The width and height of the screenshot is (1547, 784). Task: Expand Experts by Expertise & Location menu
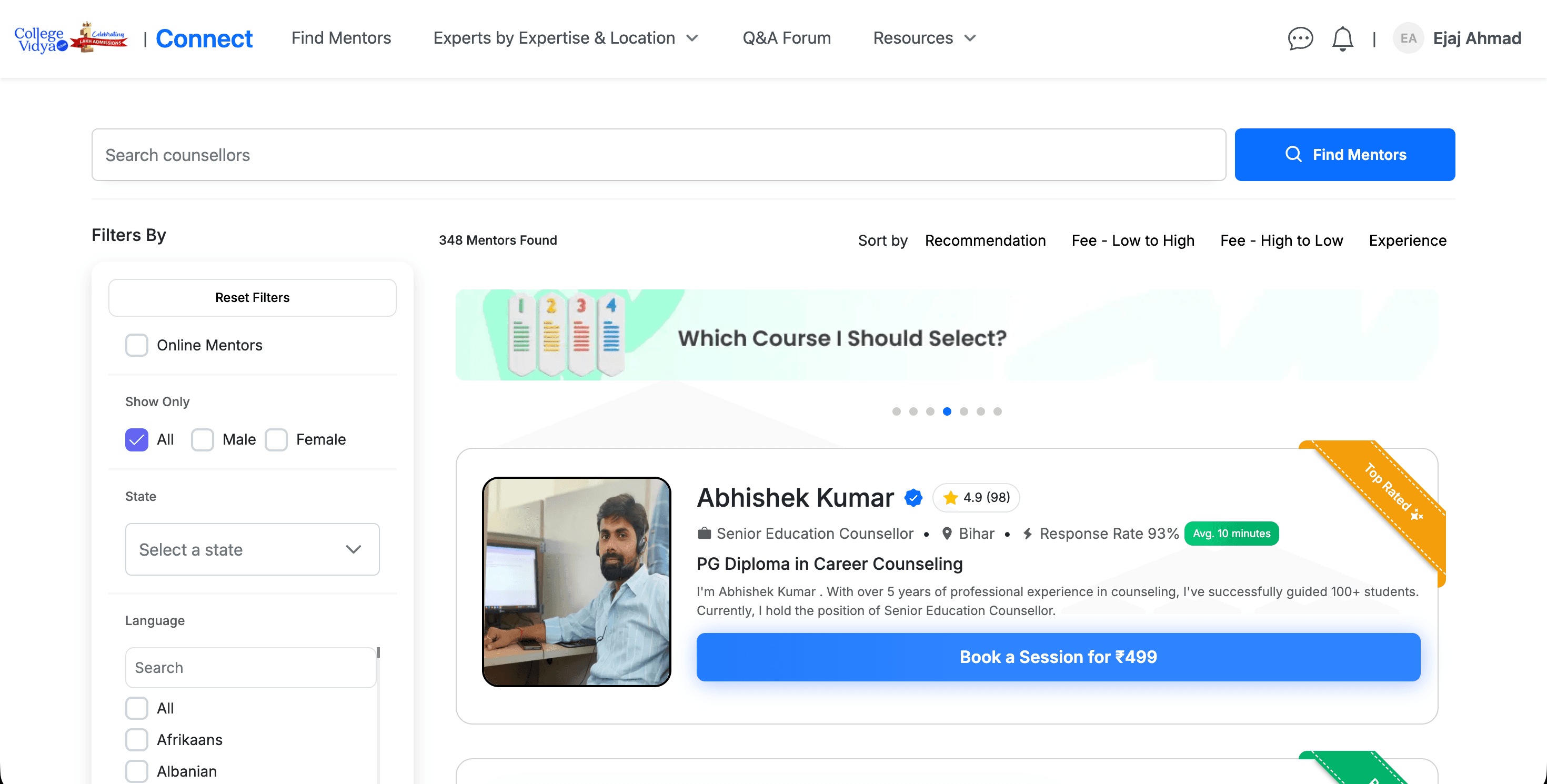coord(565,38)
